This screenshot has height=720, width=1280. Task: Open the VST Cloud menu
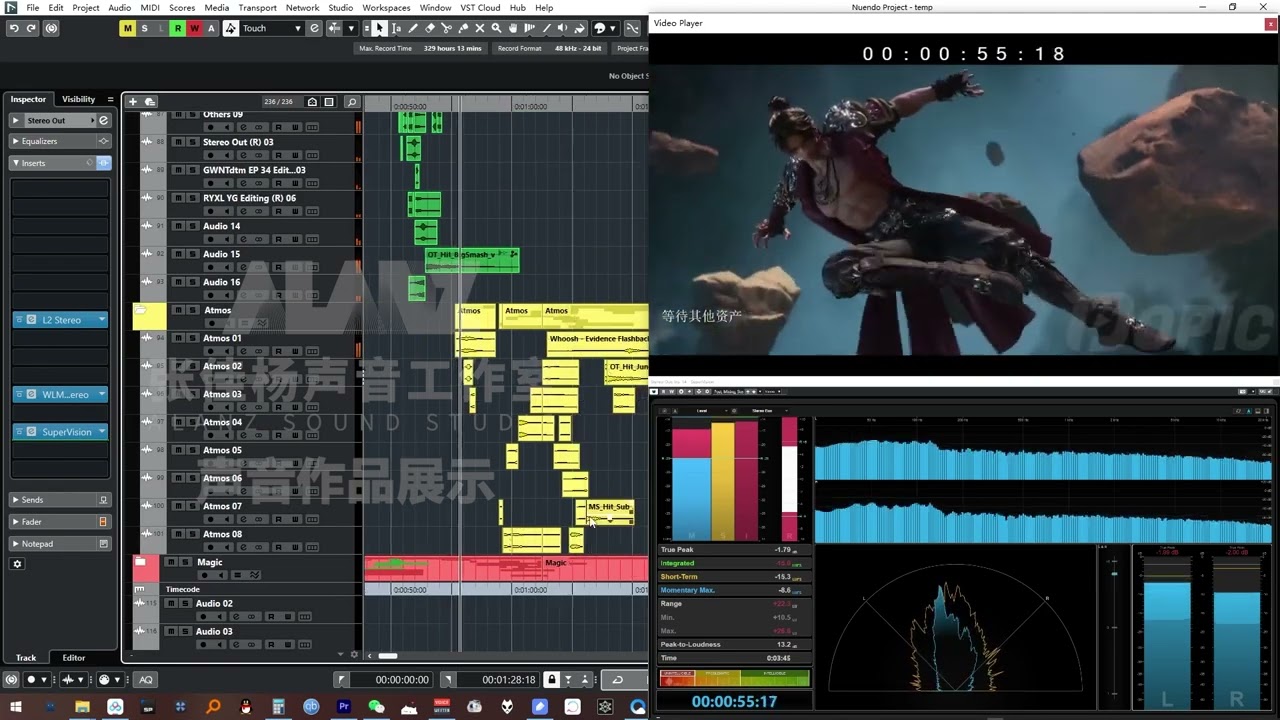click(x=480, y=7)
